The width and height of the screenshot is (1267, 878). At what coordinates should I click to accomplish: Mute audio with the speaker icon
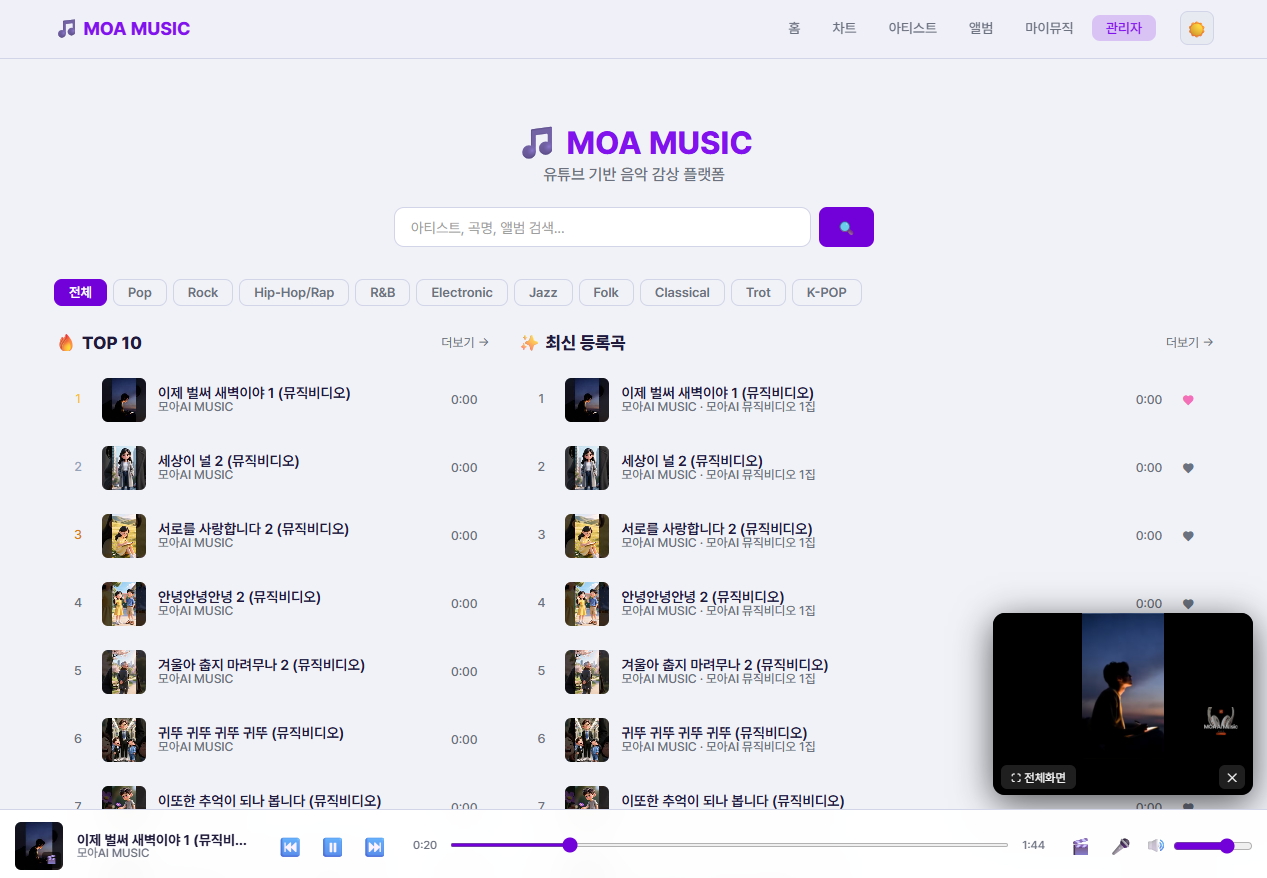tap(1156, 846)
